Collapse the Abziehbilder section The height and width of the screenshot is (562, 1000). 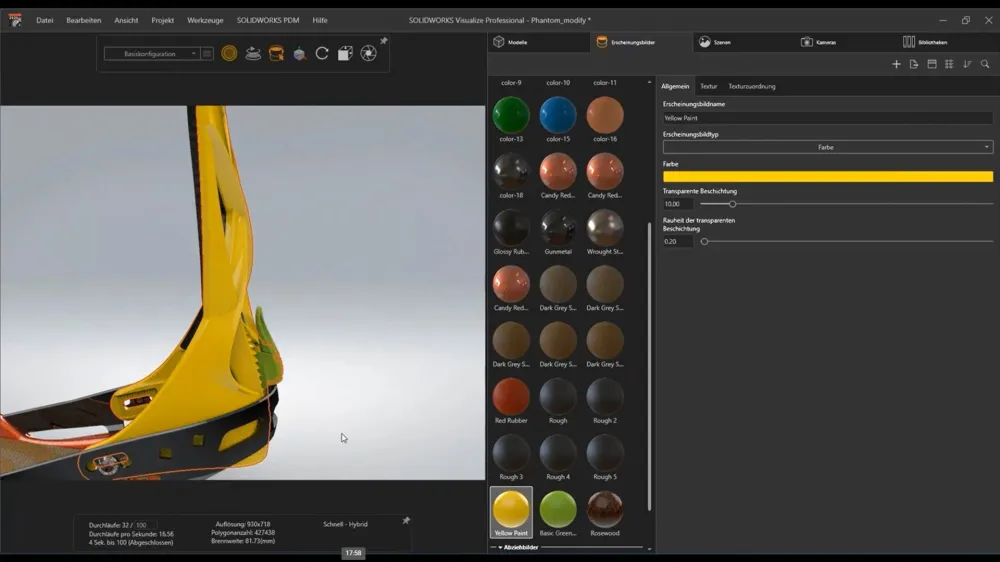(x=501, y=547)
